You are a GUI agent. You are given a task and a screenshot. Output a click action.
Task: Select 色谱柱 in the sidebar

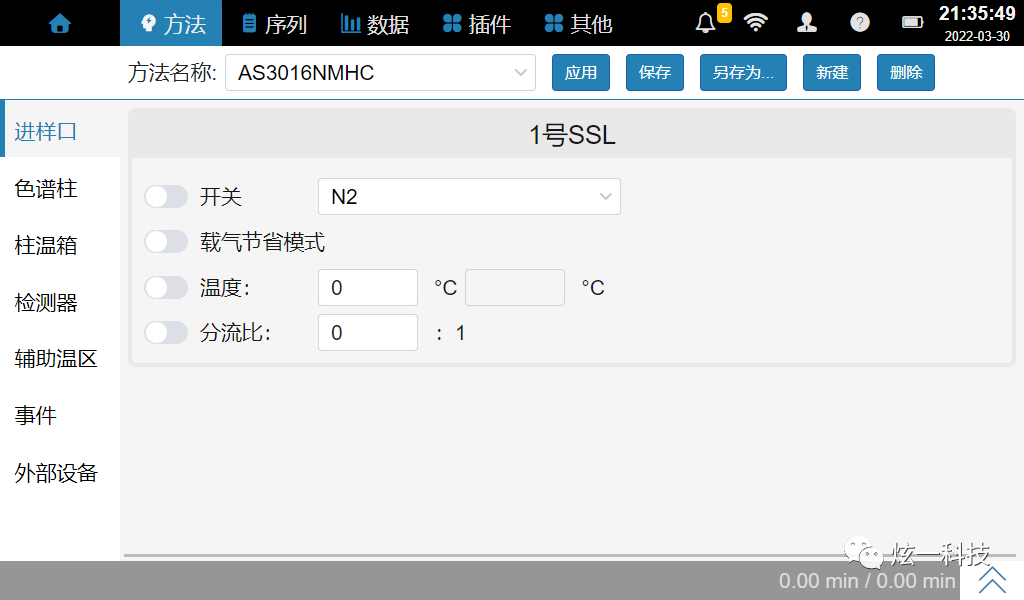(x=60, y=189)
